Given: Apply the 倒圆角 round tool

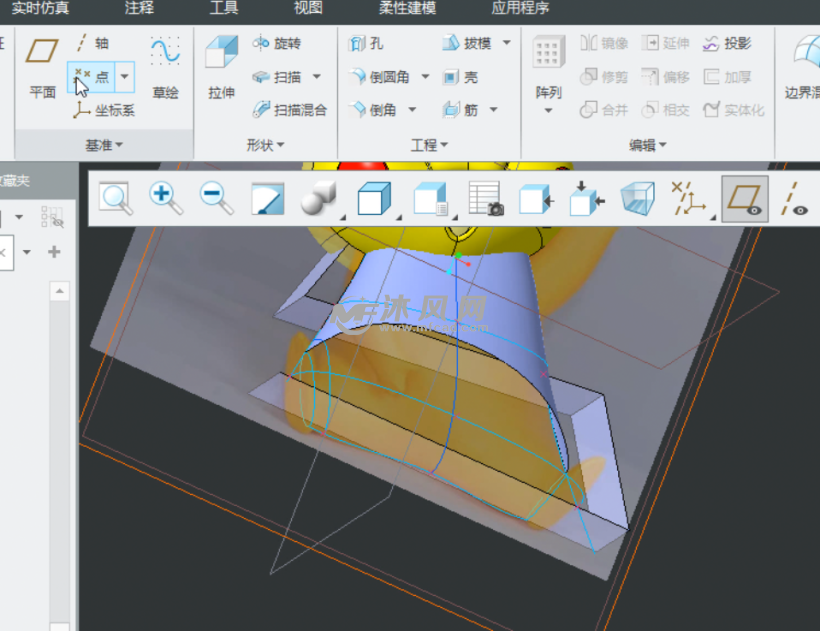Looking at the screenshot, I should pos(380,77).
